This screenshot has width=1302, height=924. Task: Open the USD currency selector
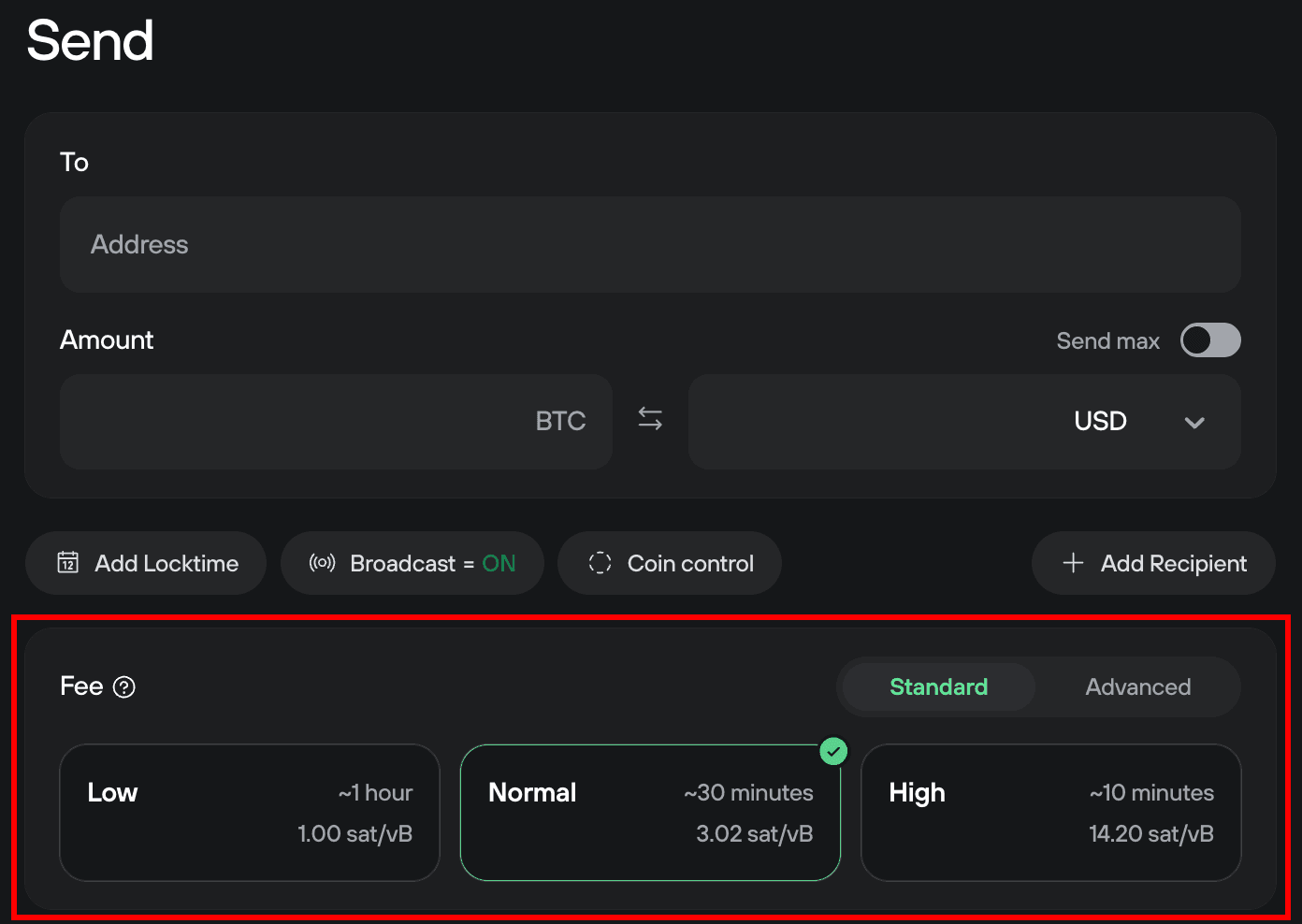(x=1100, y=422)
